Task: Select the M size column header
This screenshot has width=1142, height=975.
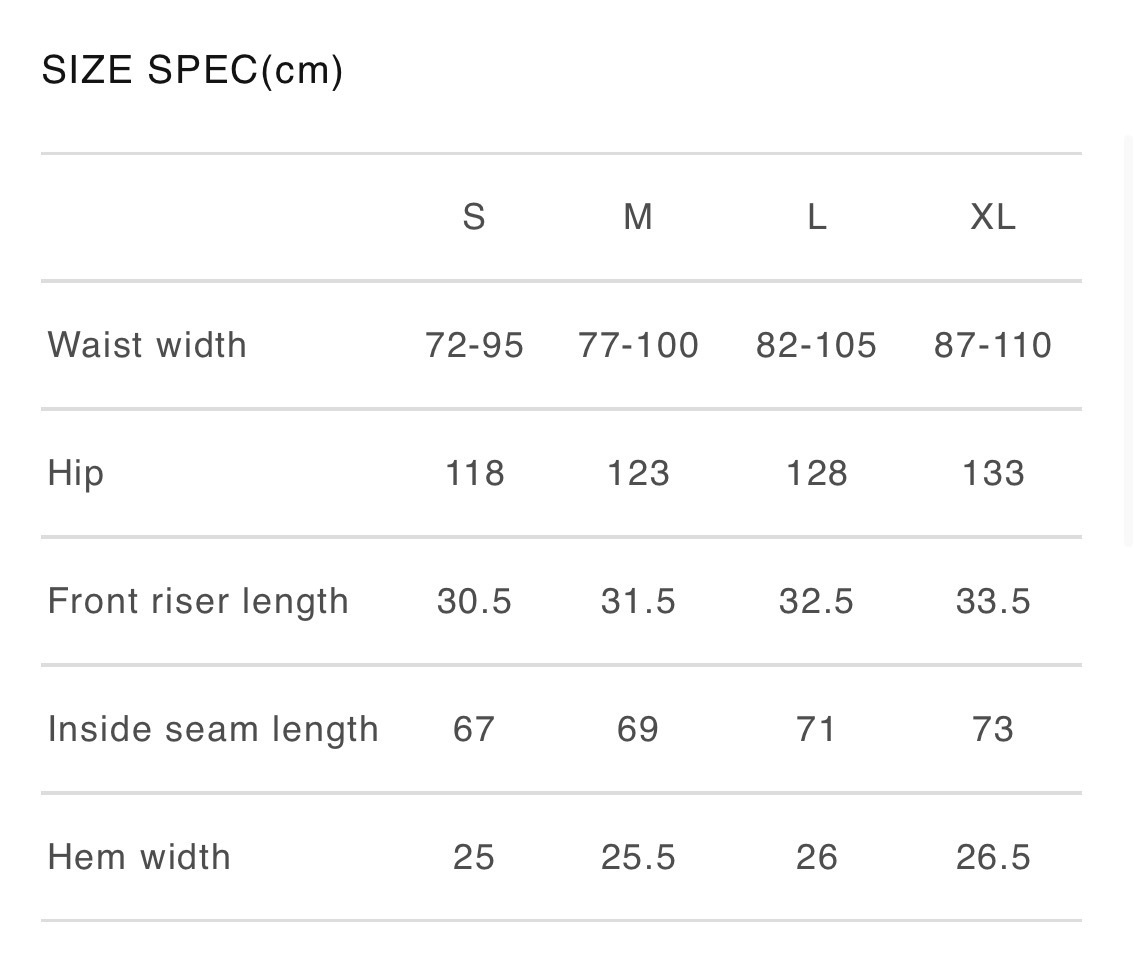Action: [x=638, y=217]
